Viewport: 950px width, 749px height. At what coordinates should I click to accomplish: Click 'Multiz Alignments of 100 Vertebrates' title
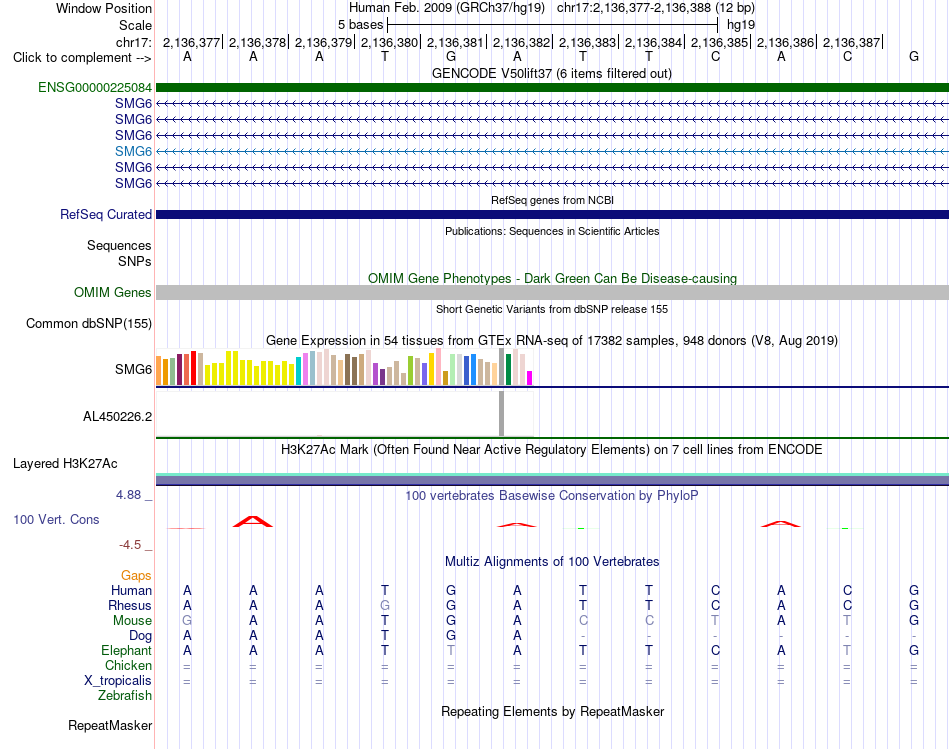tap(552, 562)
